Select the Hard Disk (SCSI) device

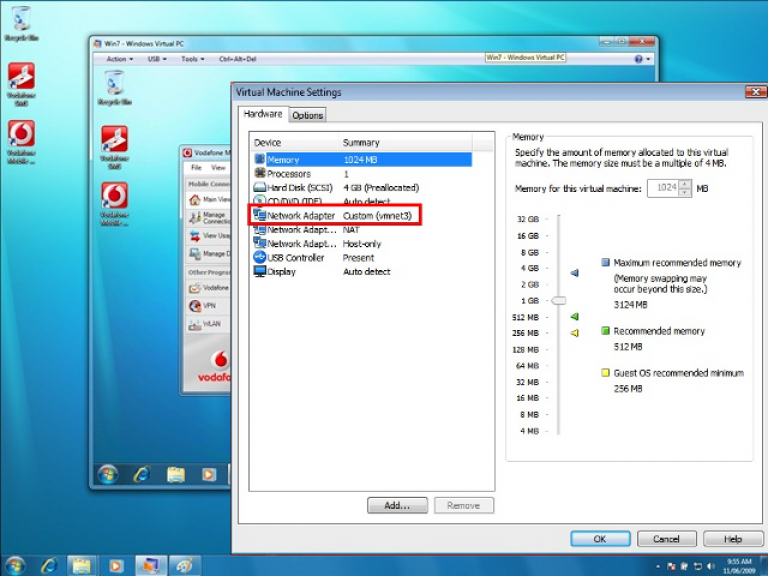pos(300,187)
